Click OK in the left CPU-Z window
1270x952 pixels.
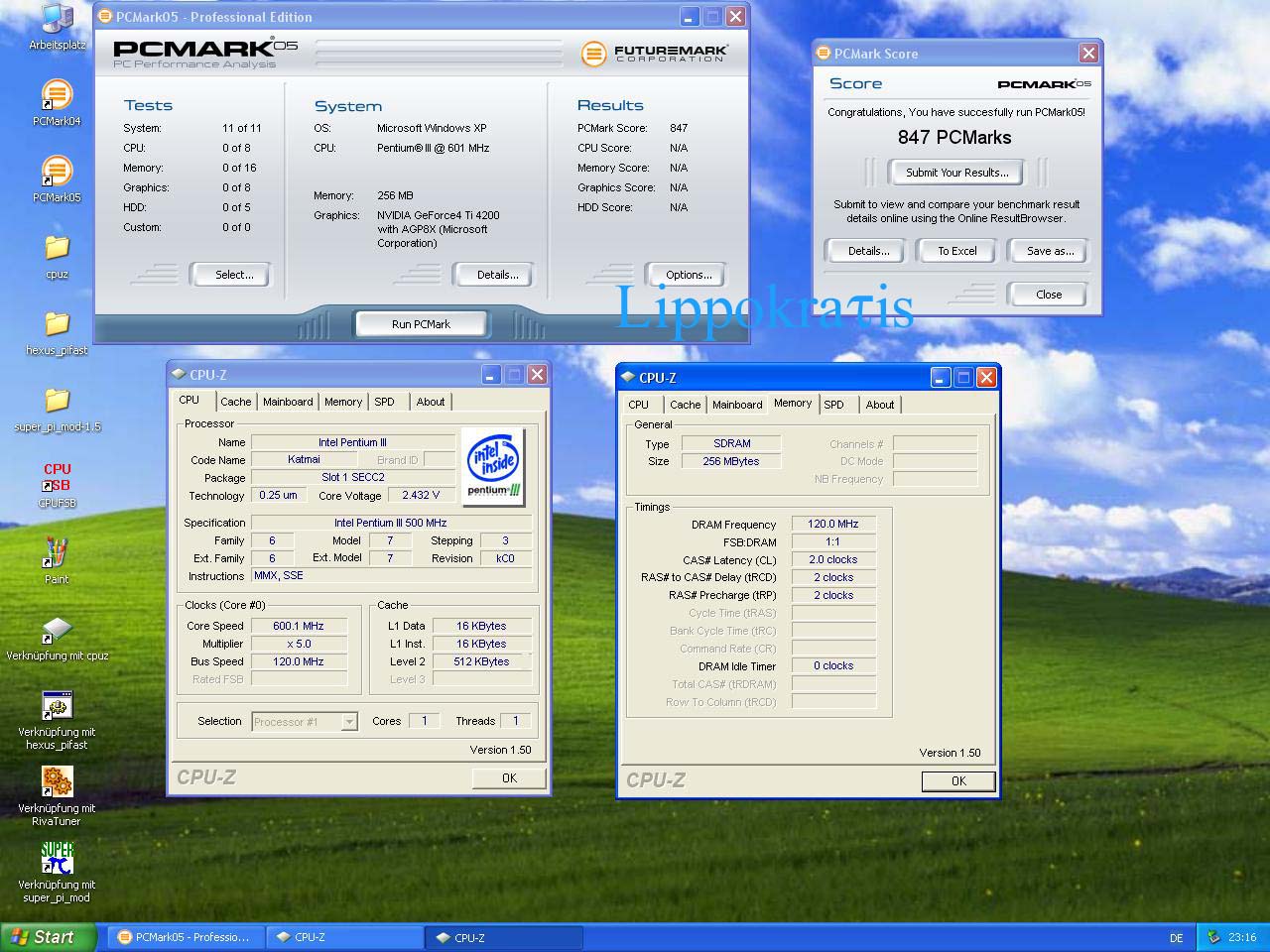coord(509,778)
